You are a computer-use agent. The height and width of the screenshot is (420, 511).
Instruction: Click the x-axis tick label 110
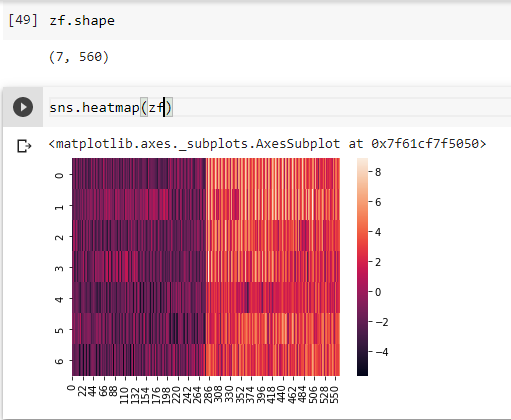124,394
